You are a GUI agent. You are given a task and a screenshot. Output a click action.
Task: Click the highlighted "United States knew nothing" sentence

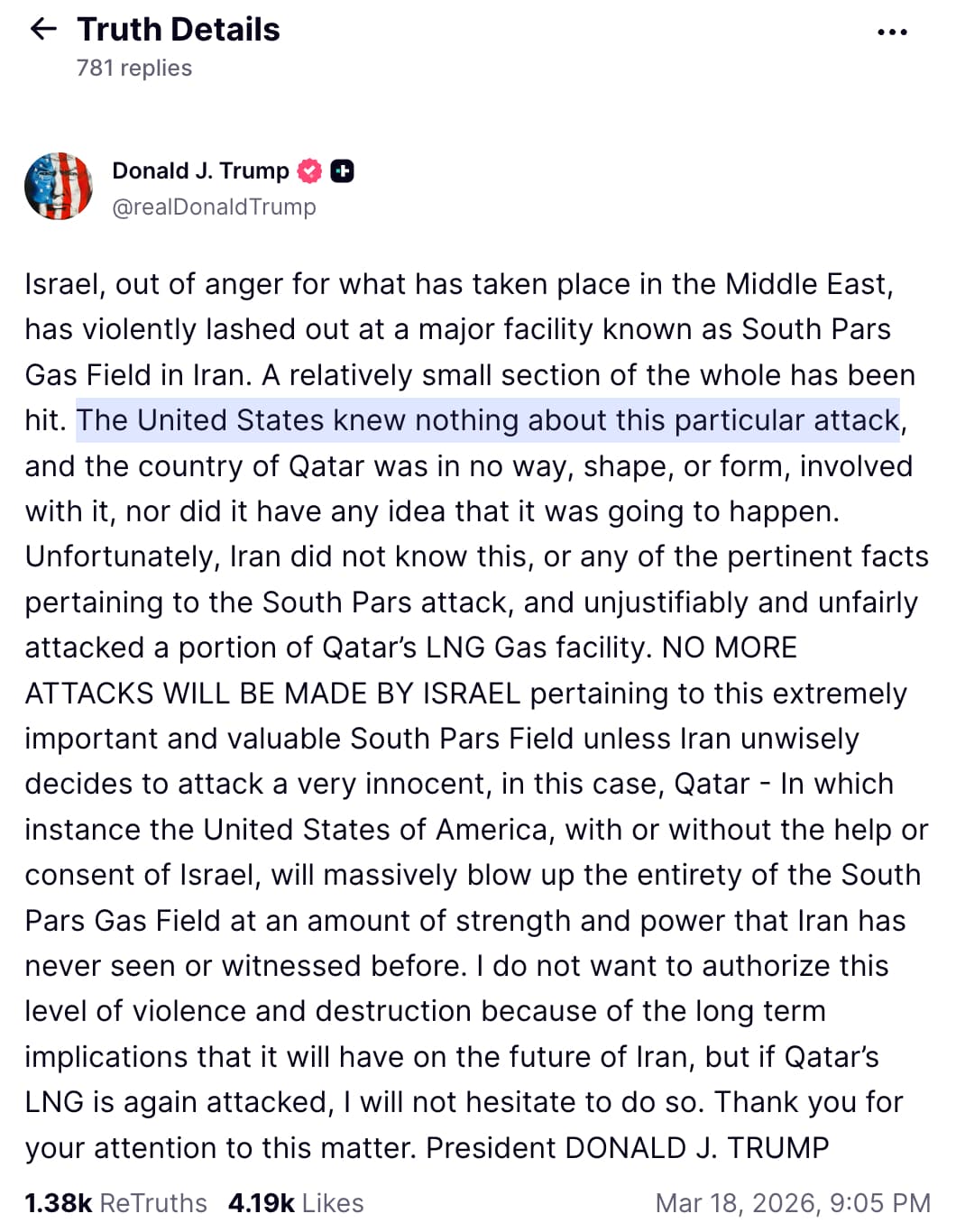[x=488, y=421]
